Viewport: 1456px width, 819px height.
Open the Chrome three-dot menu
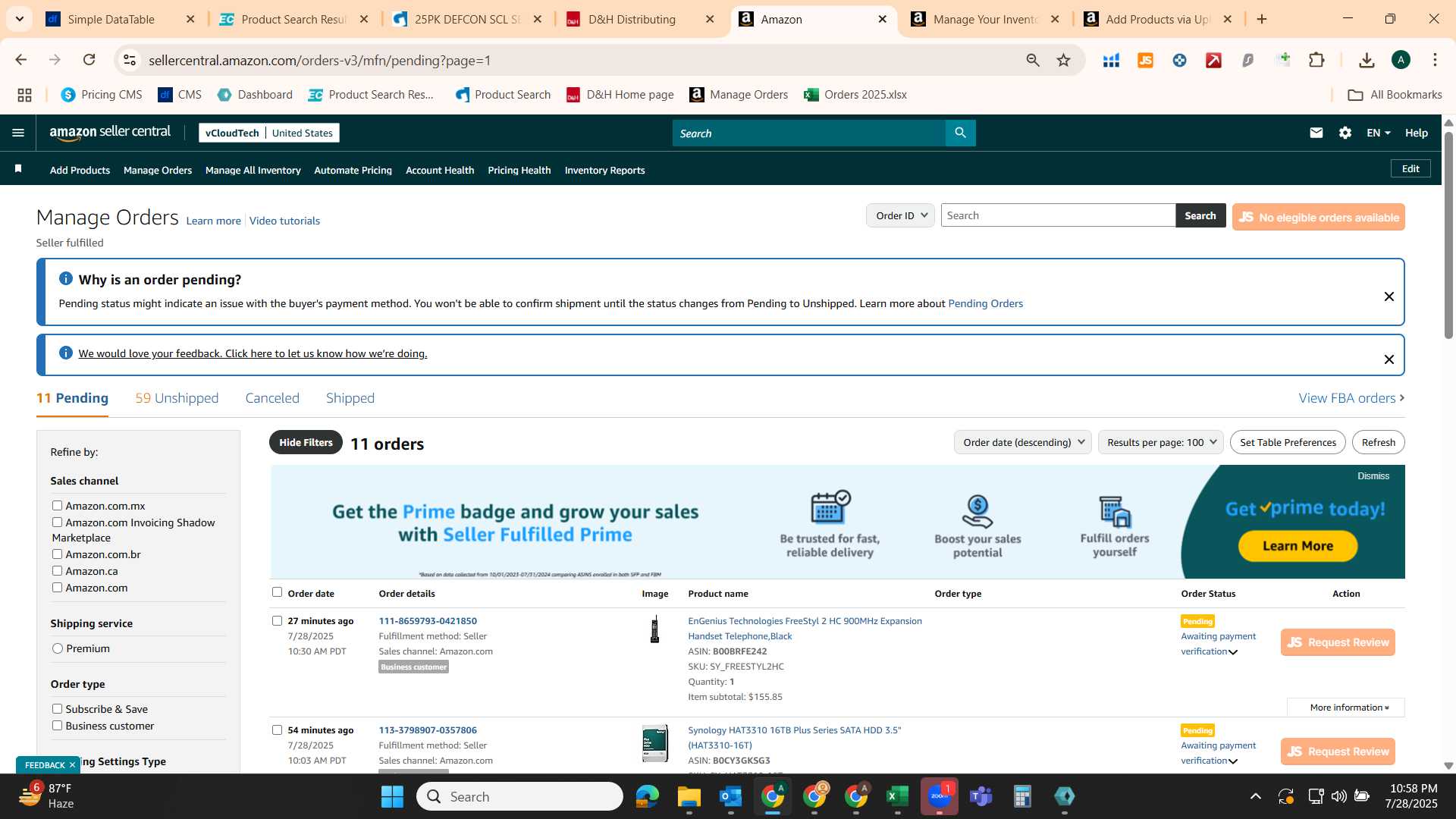click(1435, 60)
